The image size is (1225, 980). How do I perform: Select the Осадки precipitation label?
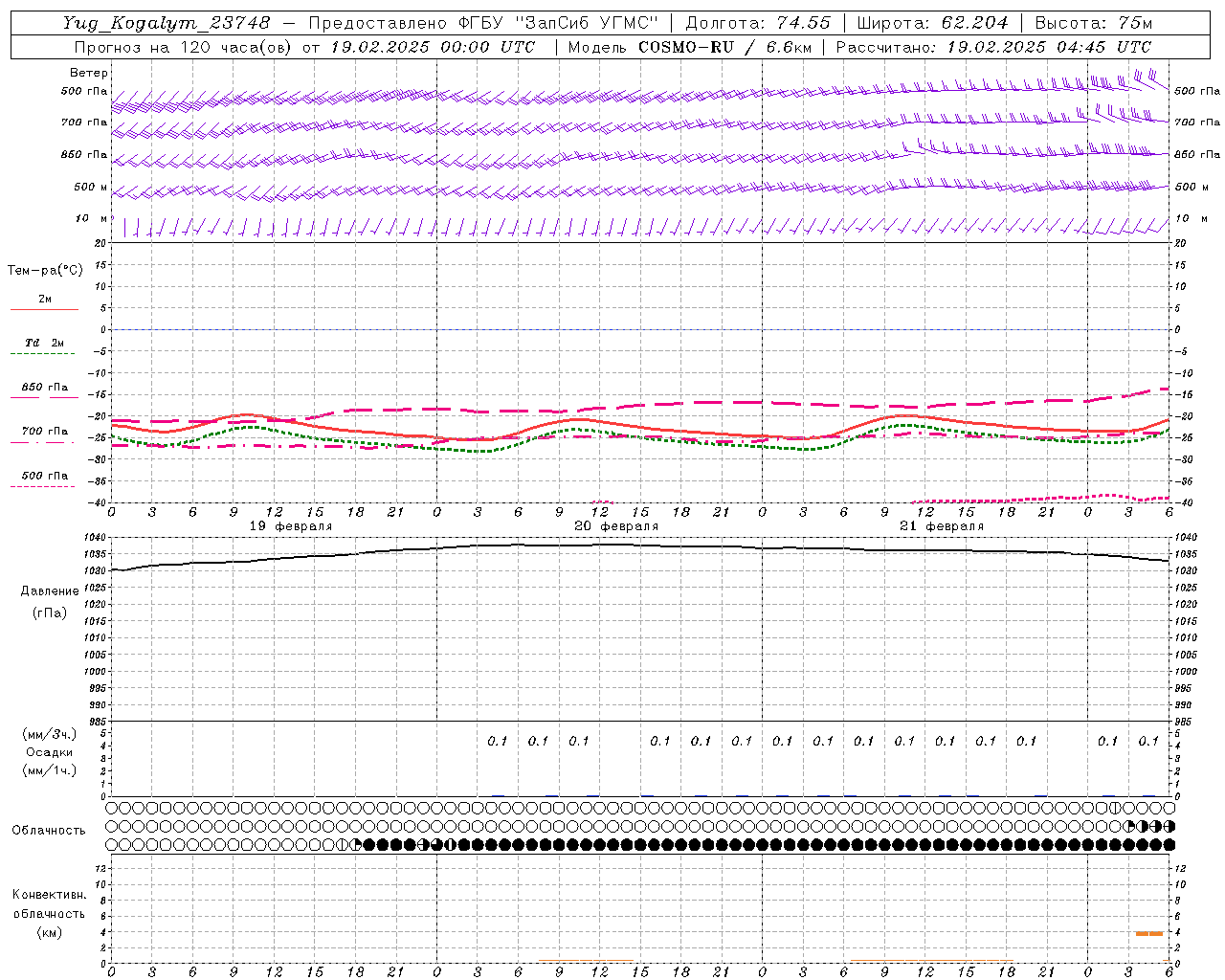(50, 752)
